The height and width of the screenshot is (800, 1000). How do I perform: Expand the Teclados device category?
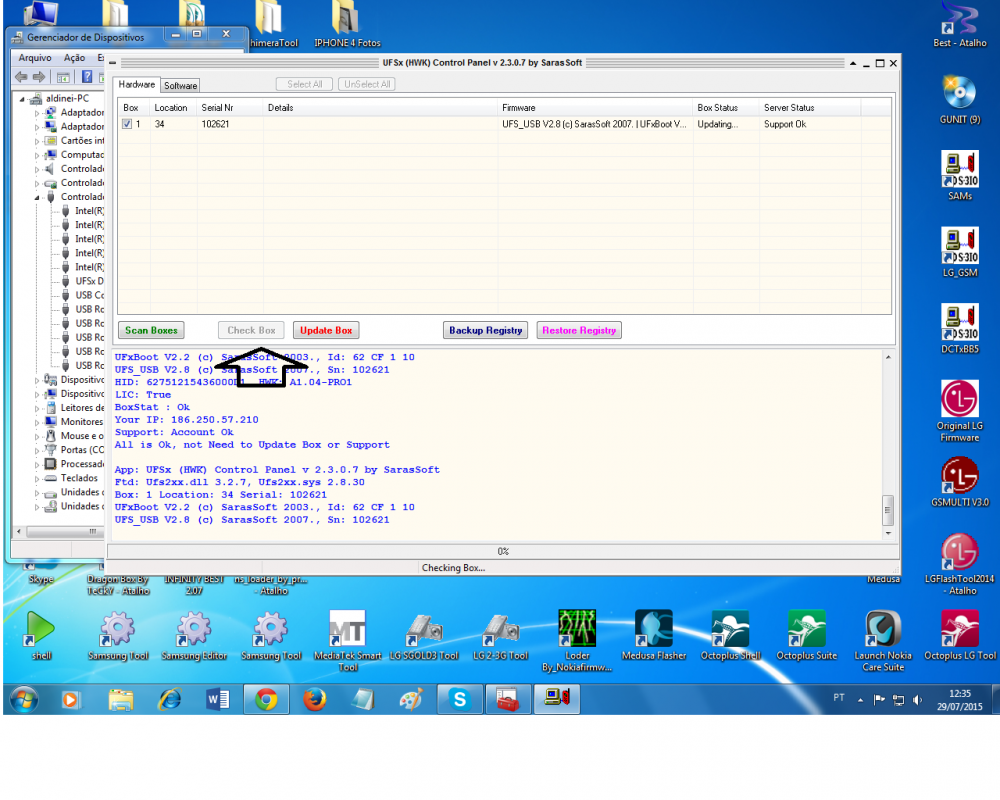pyautogui.click(x=37, y=478)
